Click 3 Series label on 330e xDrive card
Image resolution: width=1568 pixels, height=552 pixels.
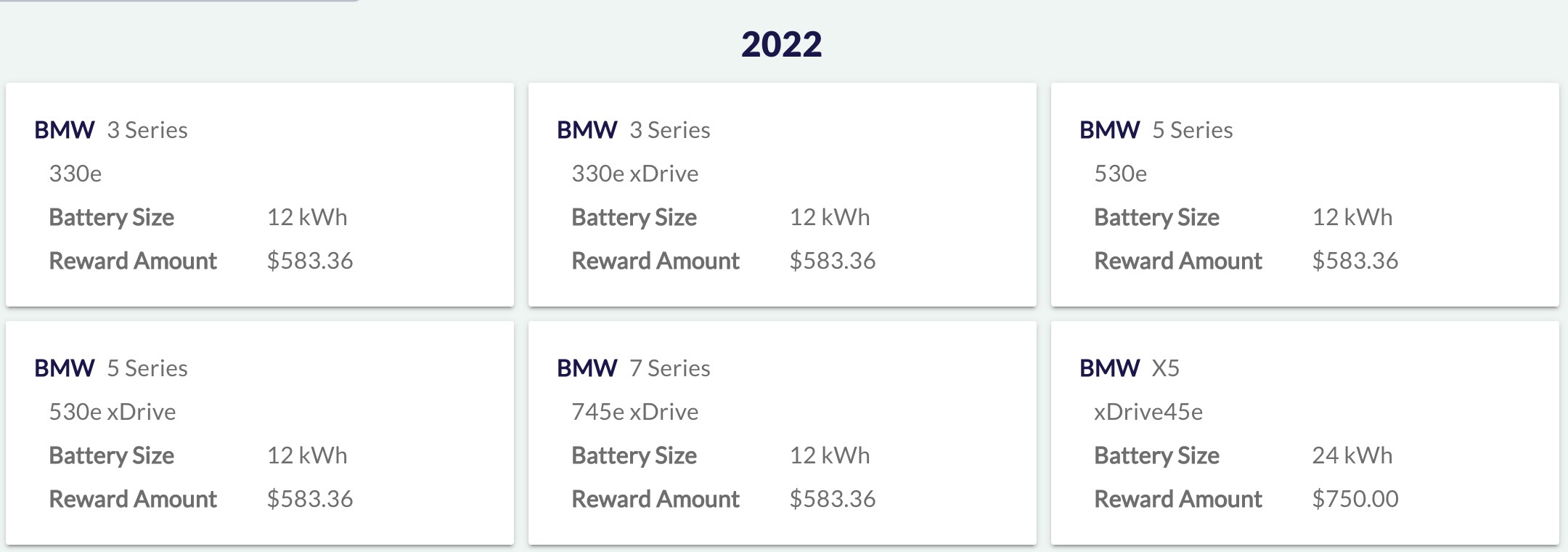(x=669, y=130)
